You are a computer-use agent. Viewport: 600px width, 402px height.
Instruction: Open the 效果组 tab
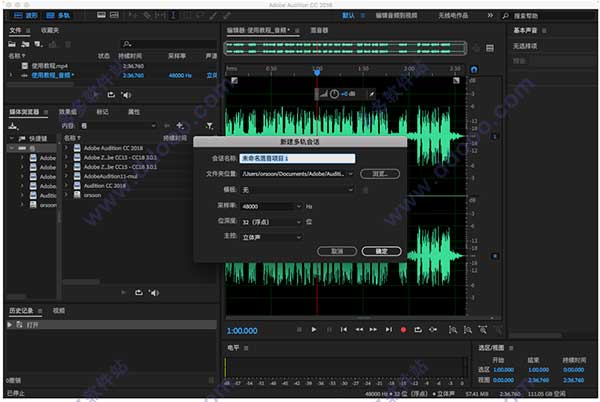point(68,112)
